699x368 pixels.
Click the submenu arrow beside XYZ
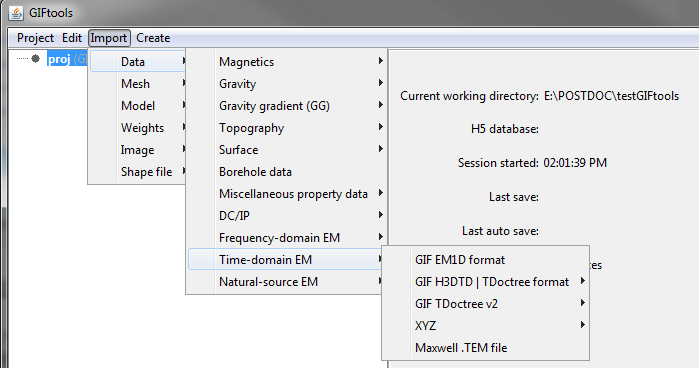coord(582,325)
